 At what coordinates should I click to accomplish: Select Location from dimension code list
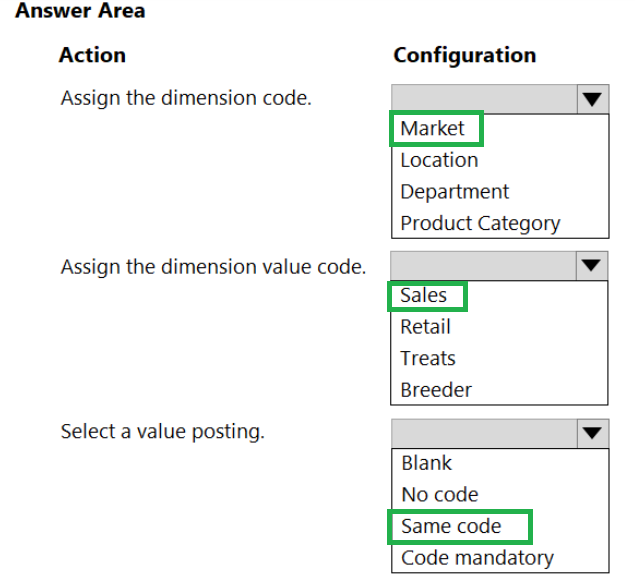439,160
